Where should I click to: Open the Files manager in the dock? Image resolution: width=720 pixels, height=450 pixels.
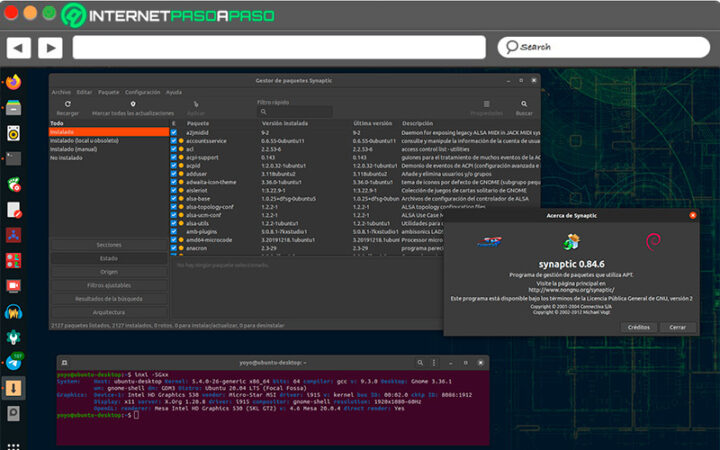13,108
